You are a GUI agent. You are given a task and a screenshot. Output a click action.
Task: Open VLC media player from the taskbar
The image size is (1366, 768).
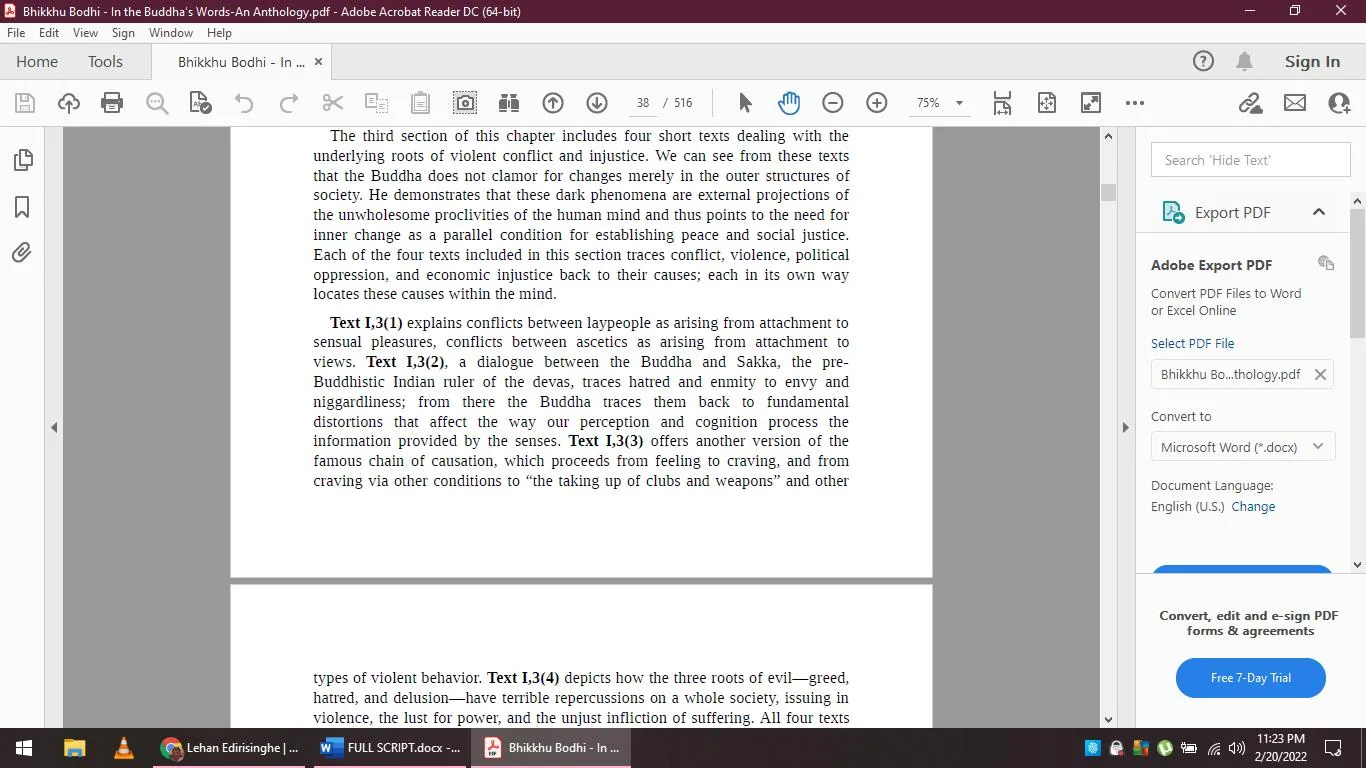click(123, 748)
